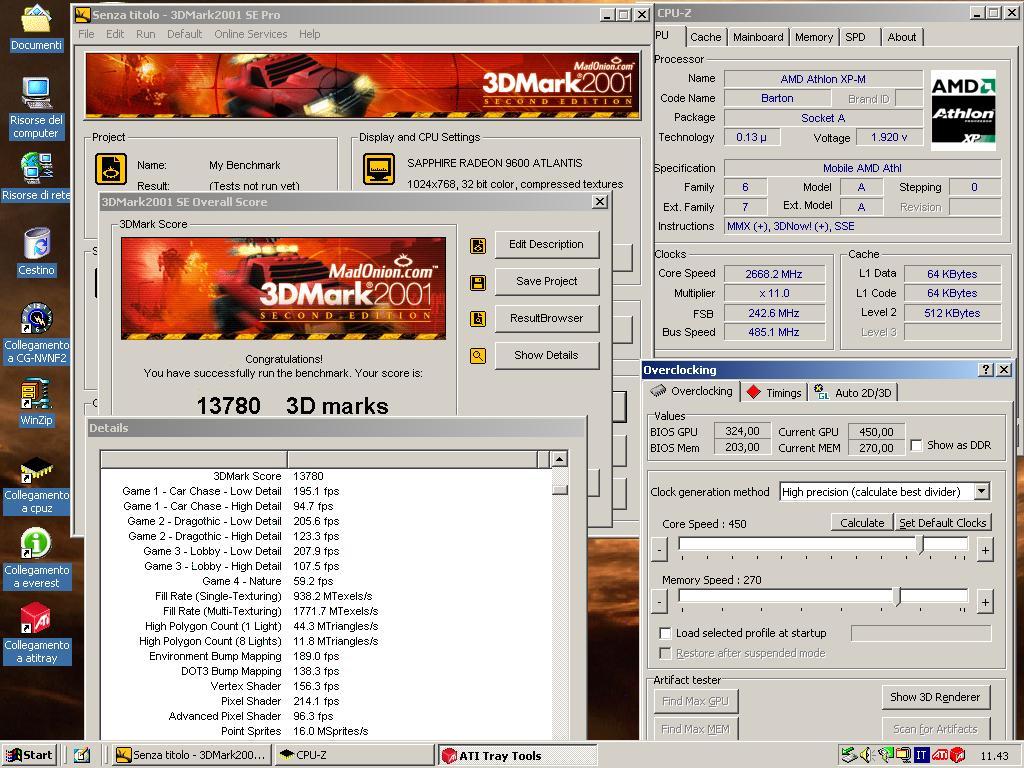Click the Show Details button
The height and width of the screenshot is (768, 1024).
point(547,355)
